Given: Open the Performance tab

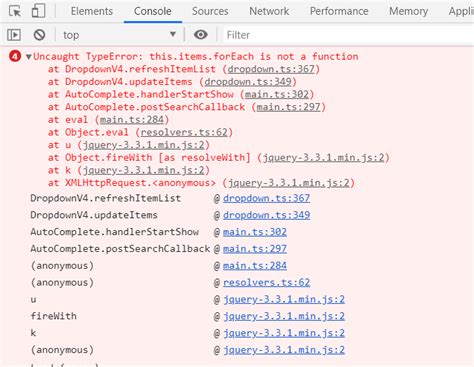Looking at the screenshot, I should point(339,11).
